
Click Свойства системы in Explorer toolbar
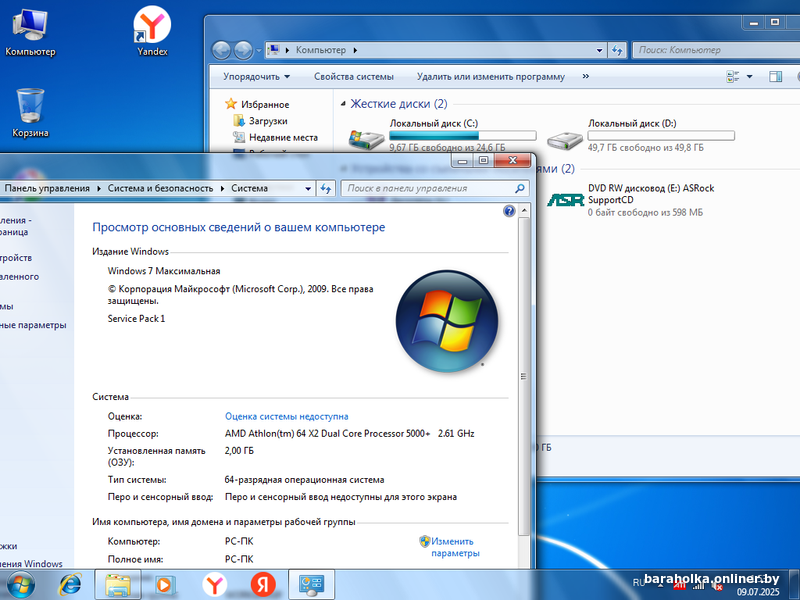pos(354,77)
